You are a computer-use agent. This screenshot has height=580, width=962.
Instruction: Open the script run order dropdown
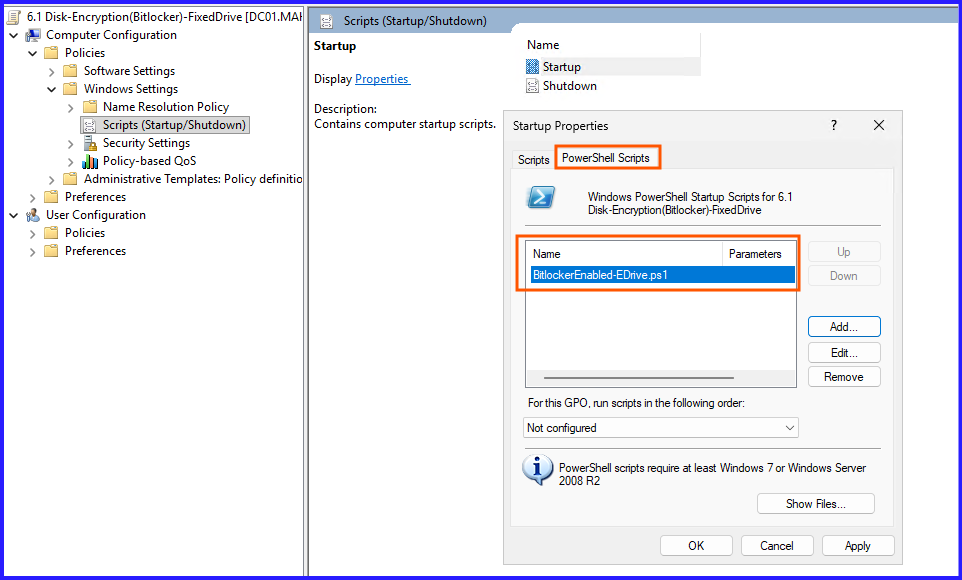pos(661,428)
